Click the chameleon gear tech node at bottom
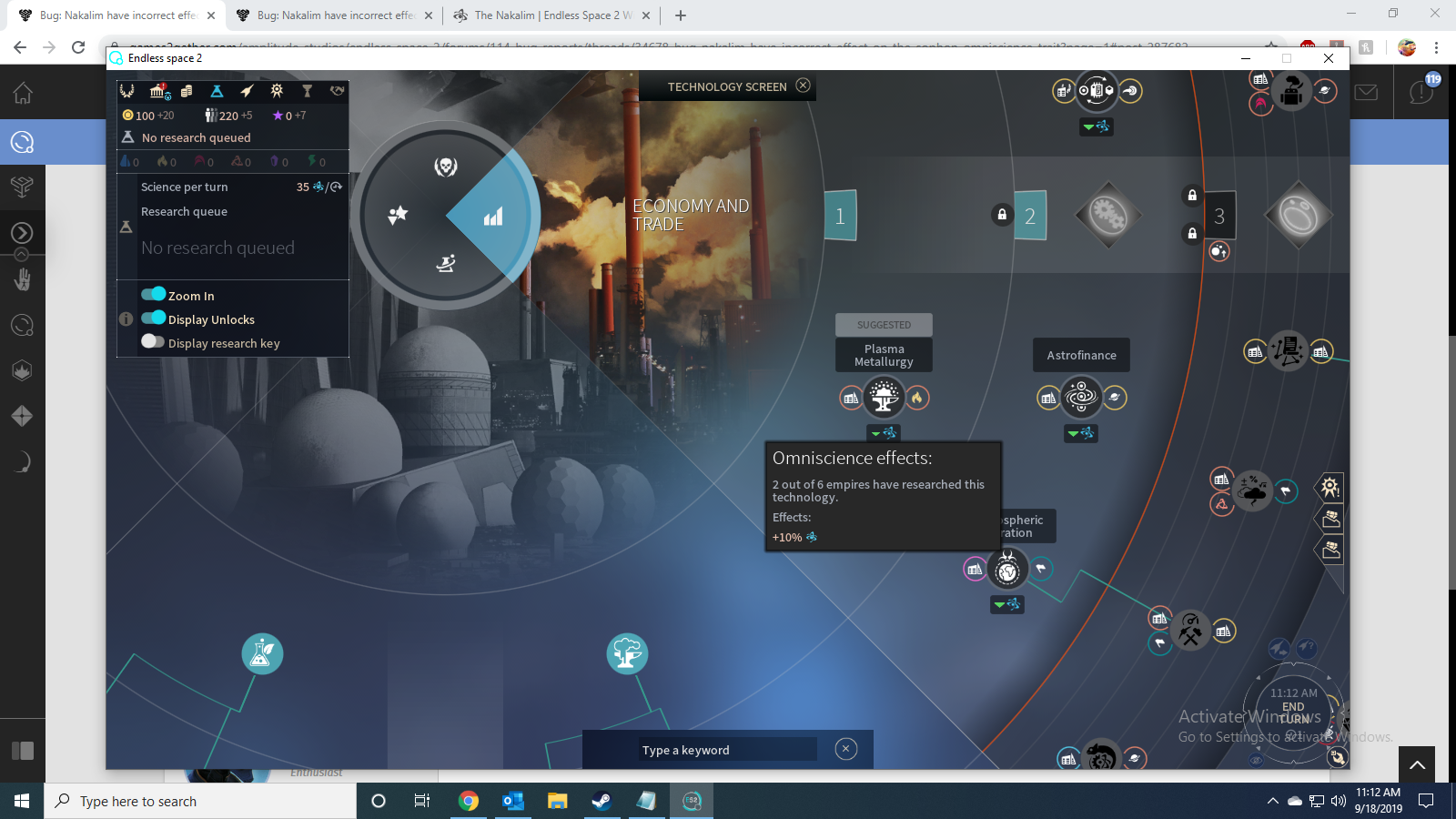 click(x=1101, y=757)
